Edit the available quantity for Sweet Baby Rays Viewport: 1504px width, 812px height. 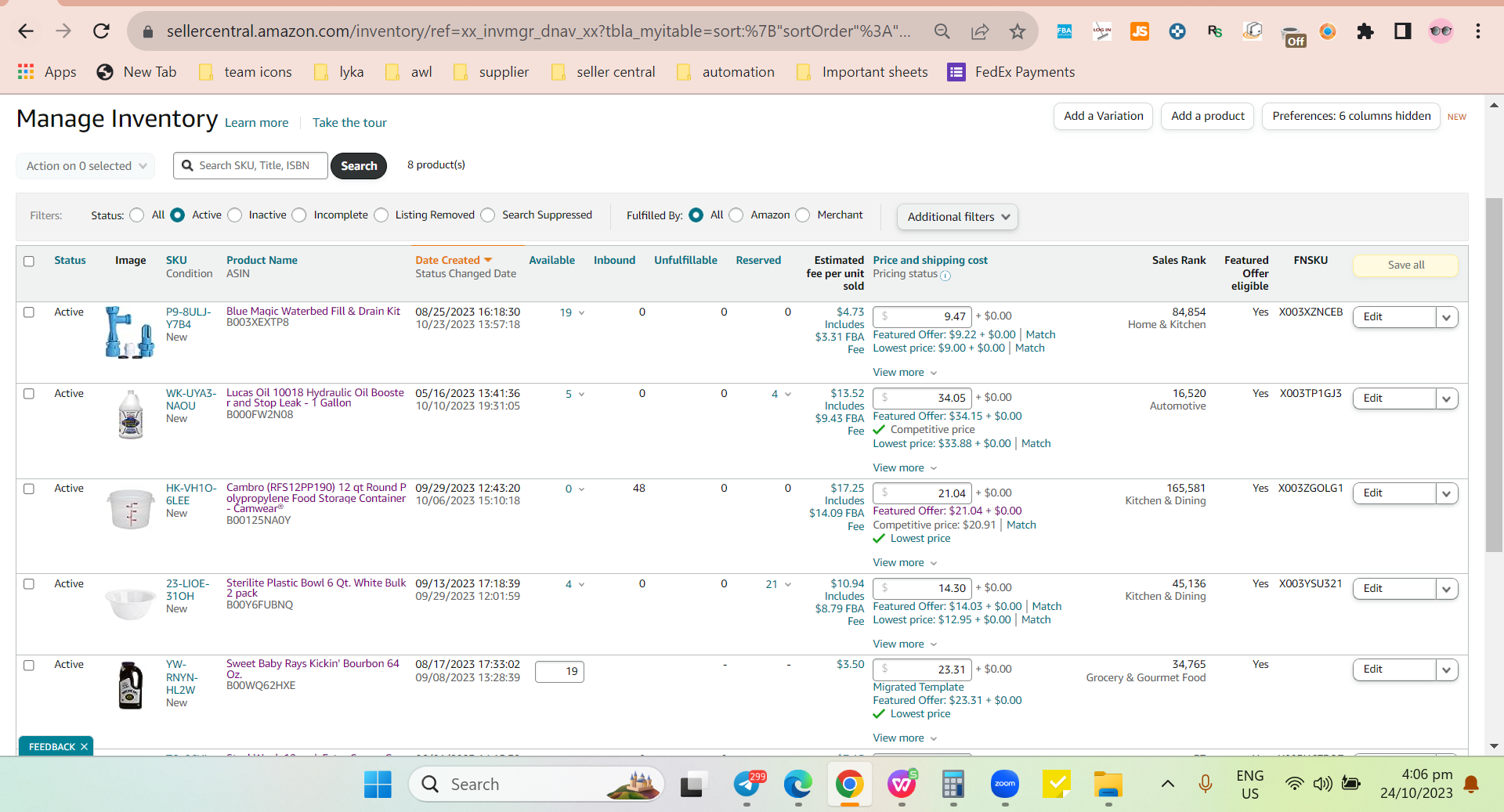559,672
